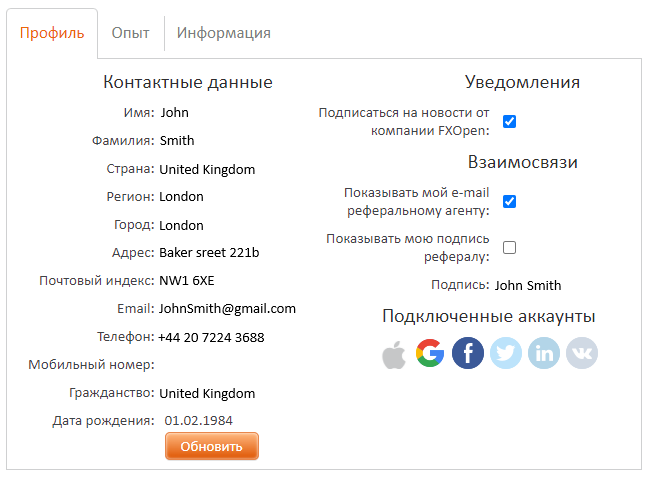Open the Информация tab
This screenshot has width=650, height=480.
coord(223,33)
